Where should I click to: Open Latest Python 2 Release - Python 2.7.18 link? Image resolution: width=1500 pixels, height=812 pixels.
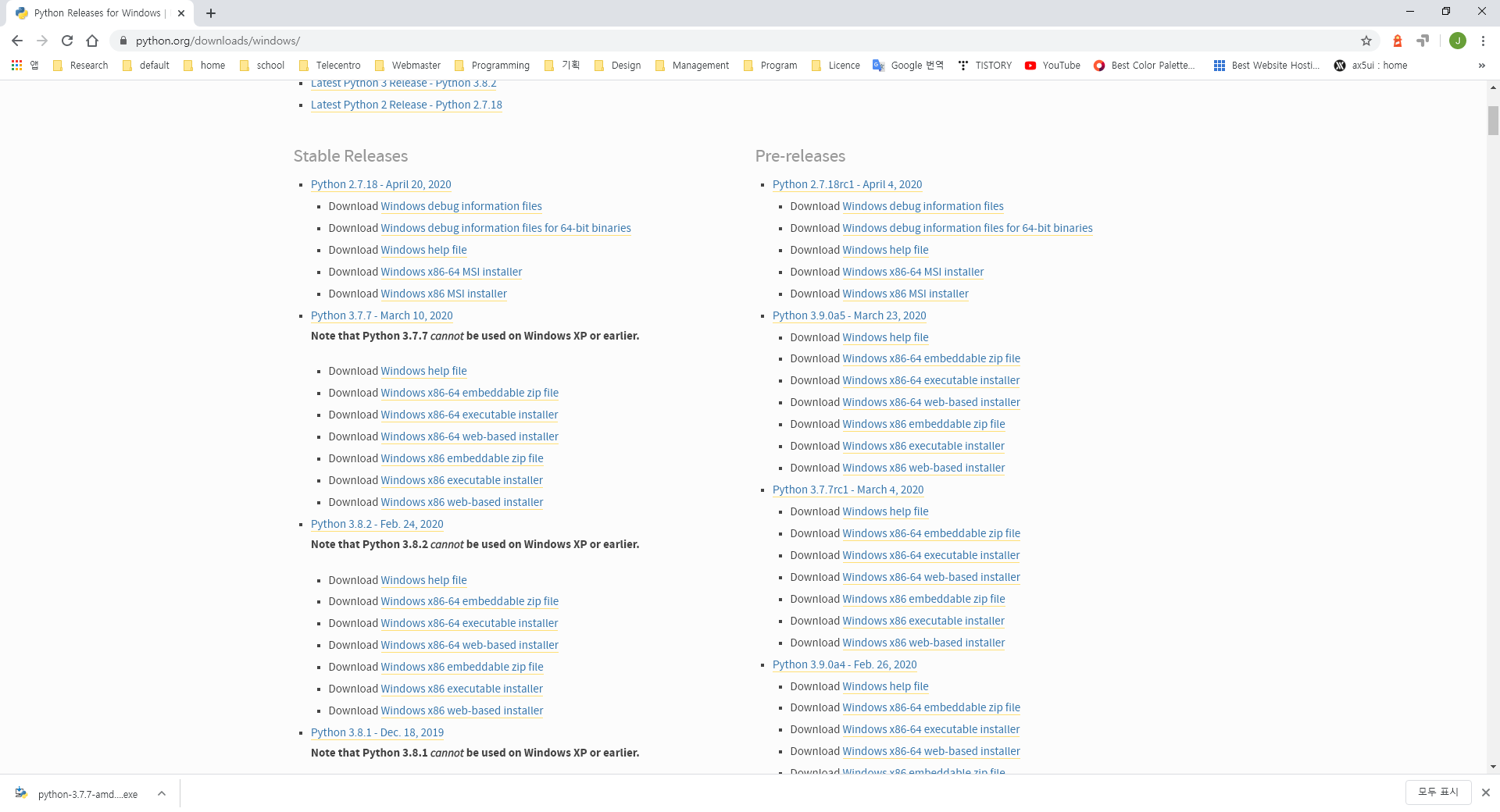(x=406, y=105)
